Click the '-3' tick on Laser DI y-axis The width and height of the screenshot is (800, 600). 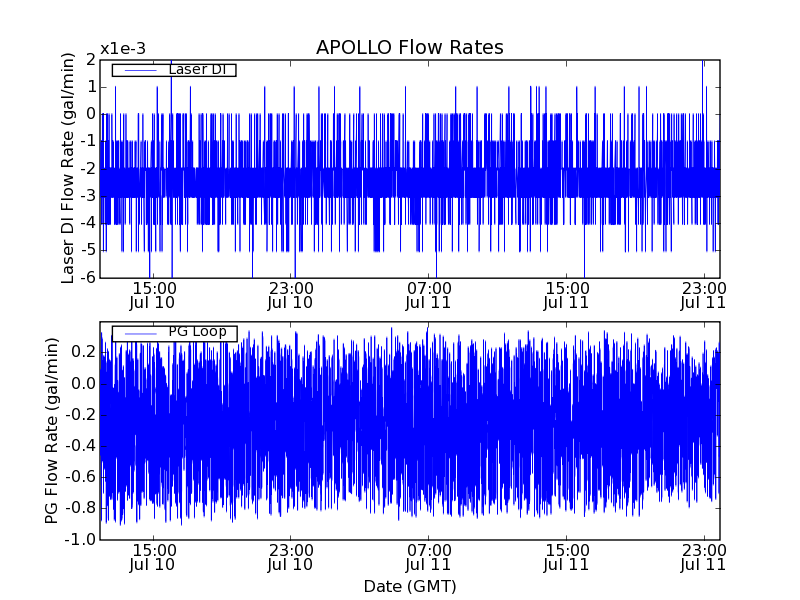click(88, 196)
